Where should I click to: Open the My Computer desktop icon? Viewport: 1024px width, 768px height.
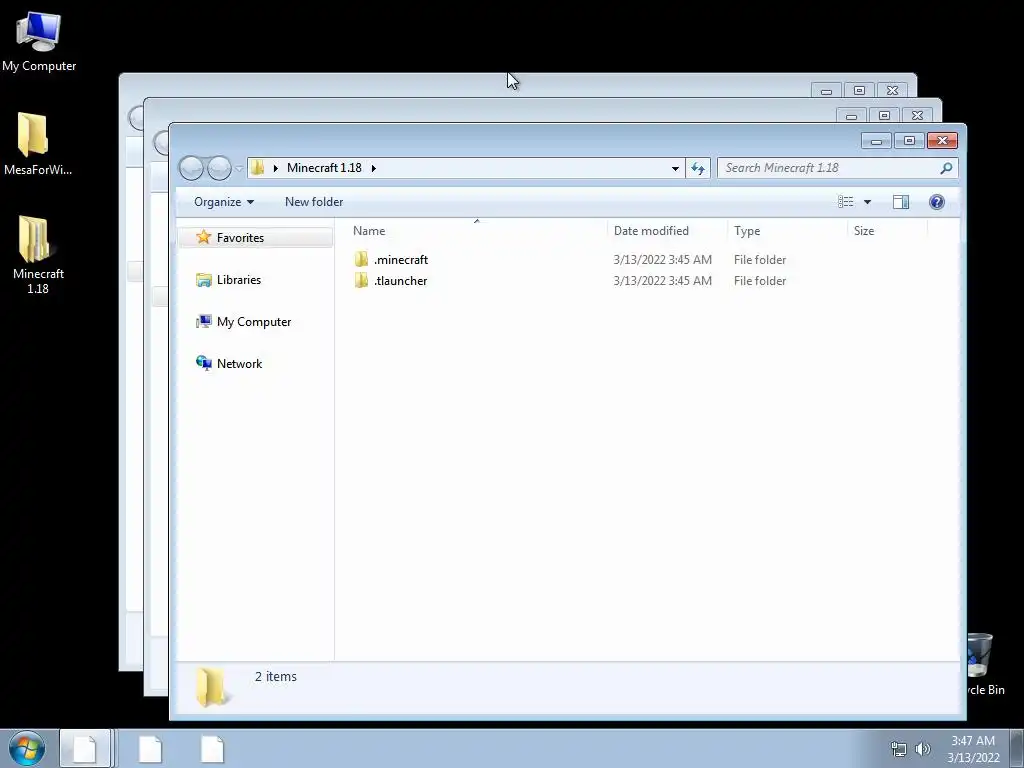(x=39, y=42)
